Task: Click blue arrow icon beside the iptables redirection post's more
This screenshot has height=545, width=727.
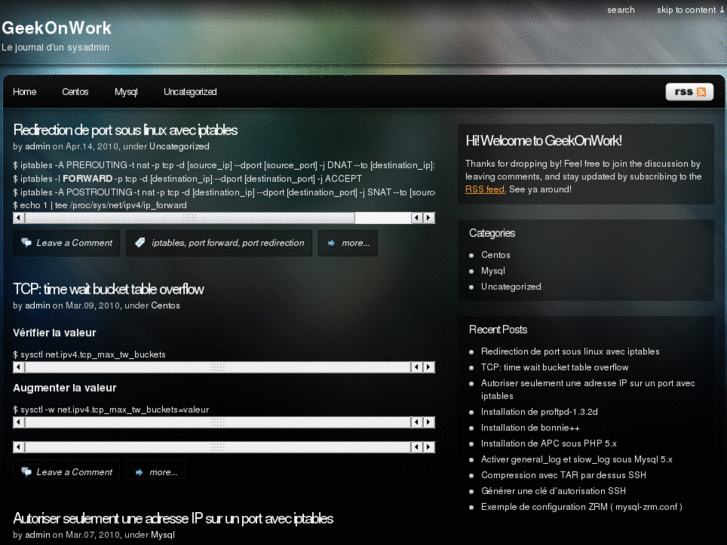Action: pyautogui.click(x=331, y=243)
